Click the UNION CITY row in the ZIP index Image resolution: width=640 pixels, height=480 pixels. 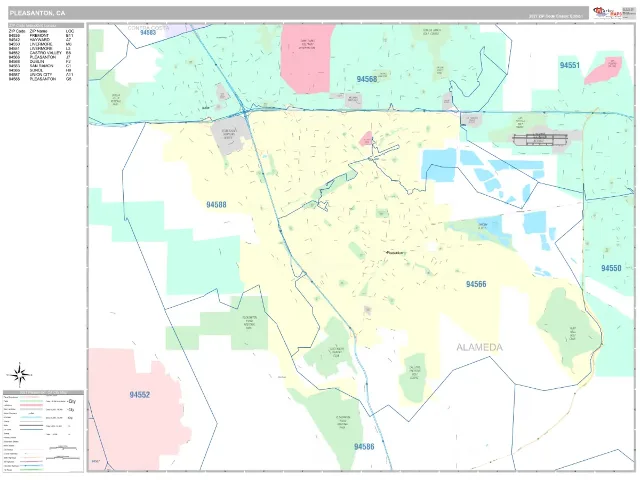pos(41,75)
